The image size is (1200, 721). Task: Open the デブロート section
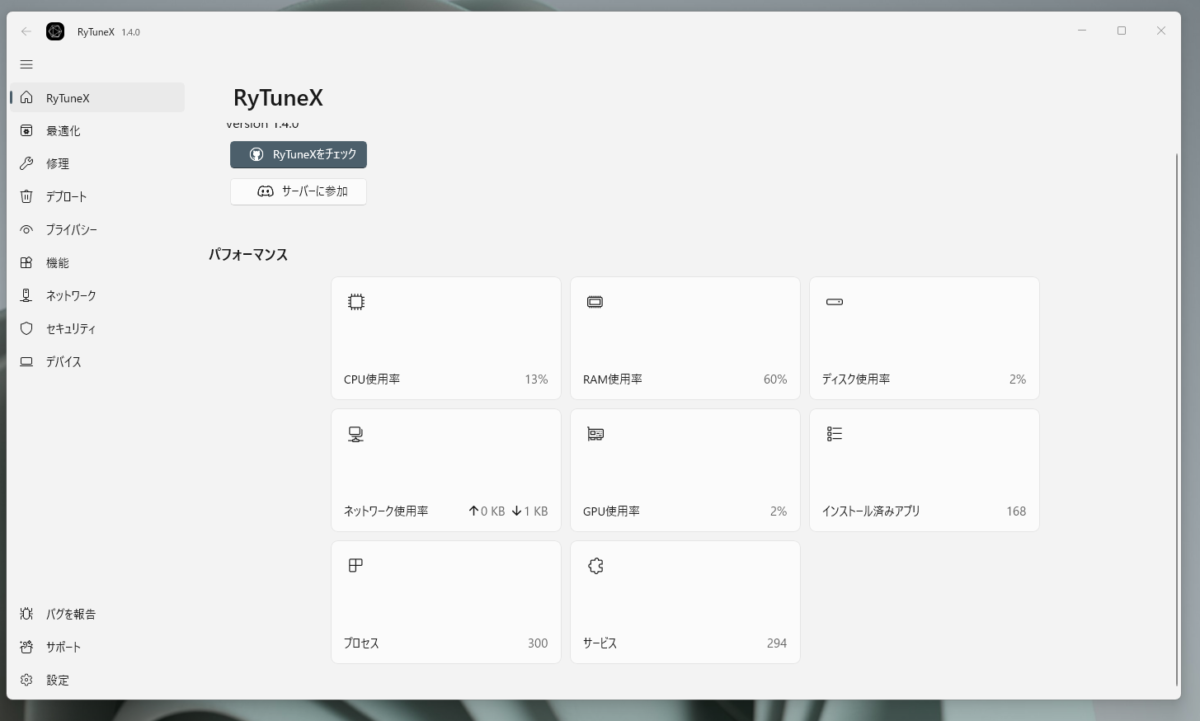[x=97, y=197]
